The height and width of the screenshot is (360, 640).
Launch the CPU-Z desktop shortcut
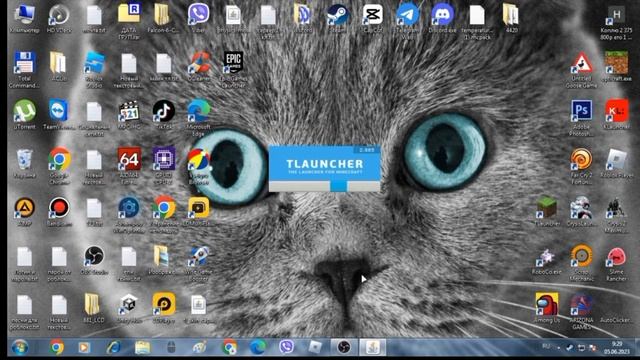pyautogui.click(x=164, y=166)
